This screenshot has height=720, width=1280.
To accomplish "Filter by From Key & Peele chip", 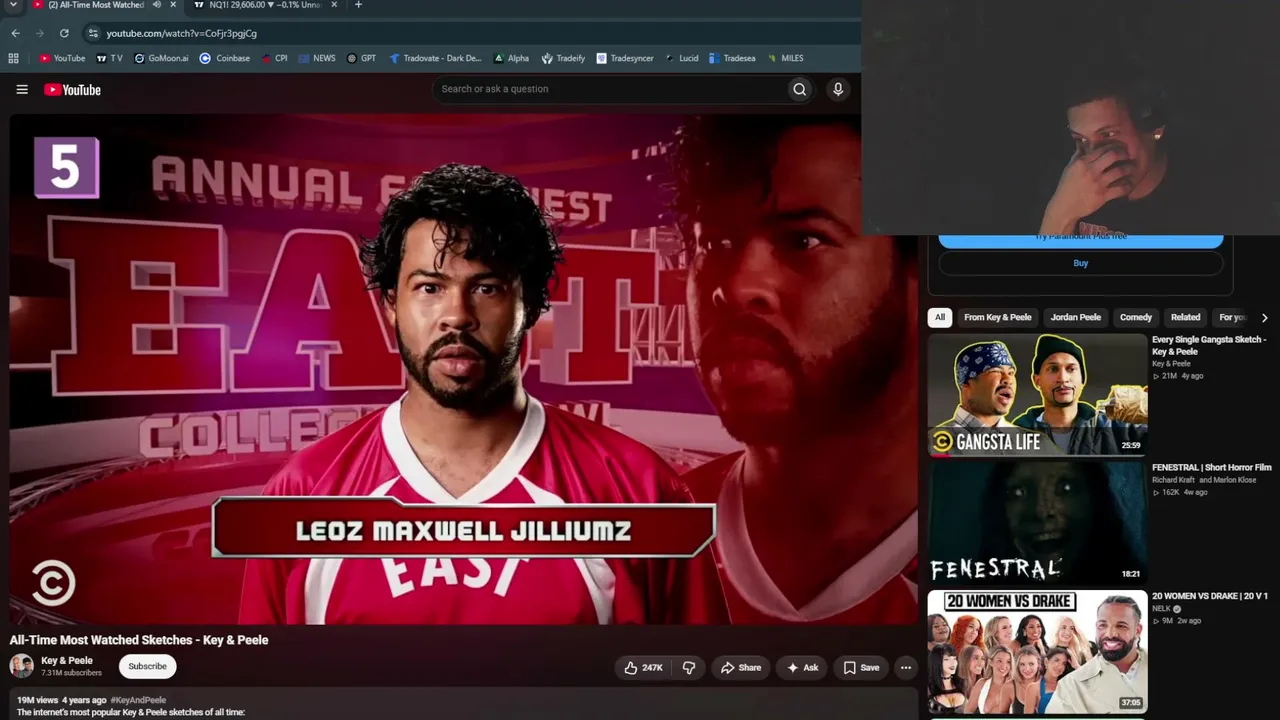I will click(997, 317).
